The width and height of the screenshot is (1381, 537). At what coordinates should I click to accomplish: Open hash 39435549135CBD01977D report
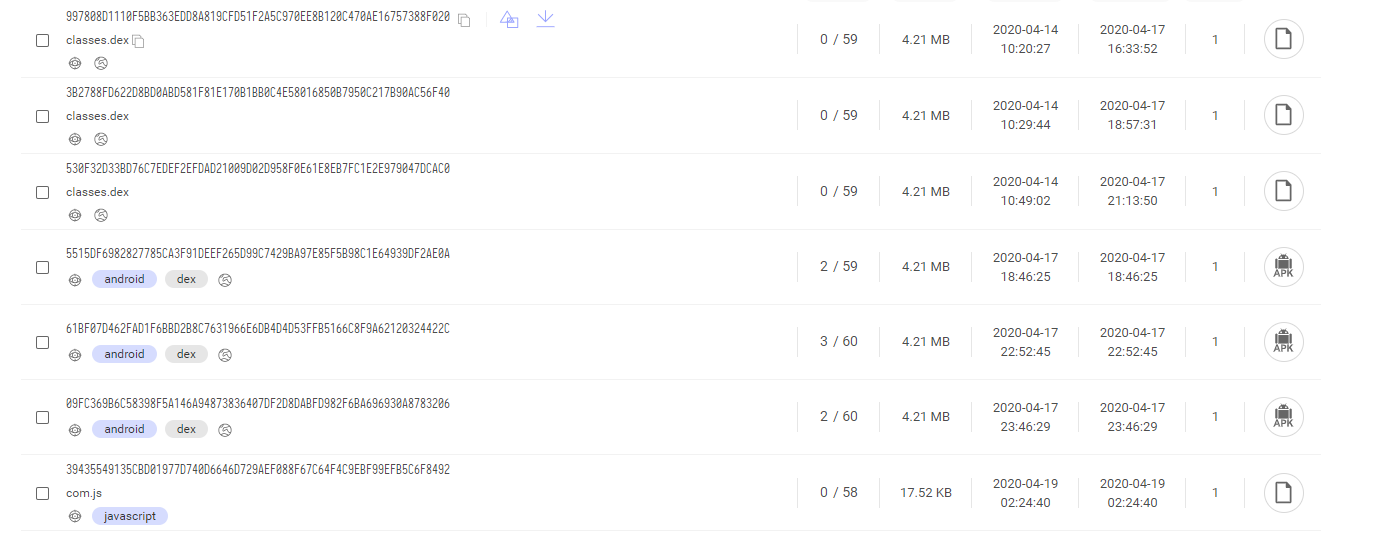point(258,469)
